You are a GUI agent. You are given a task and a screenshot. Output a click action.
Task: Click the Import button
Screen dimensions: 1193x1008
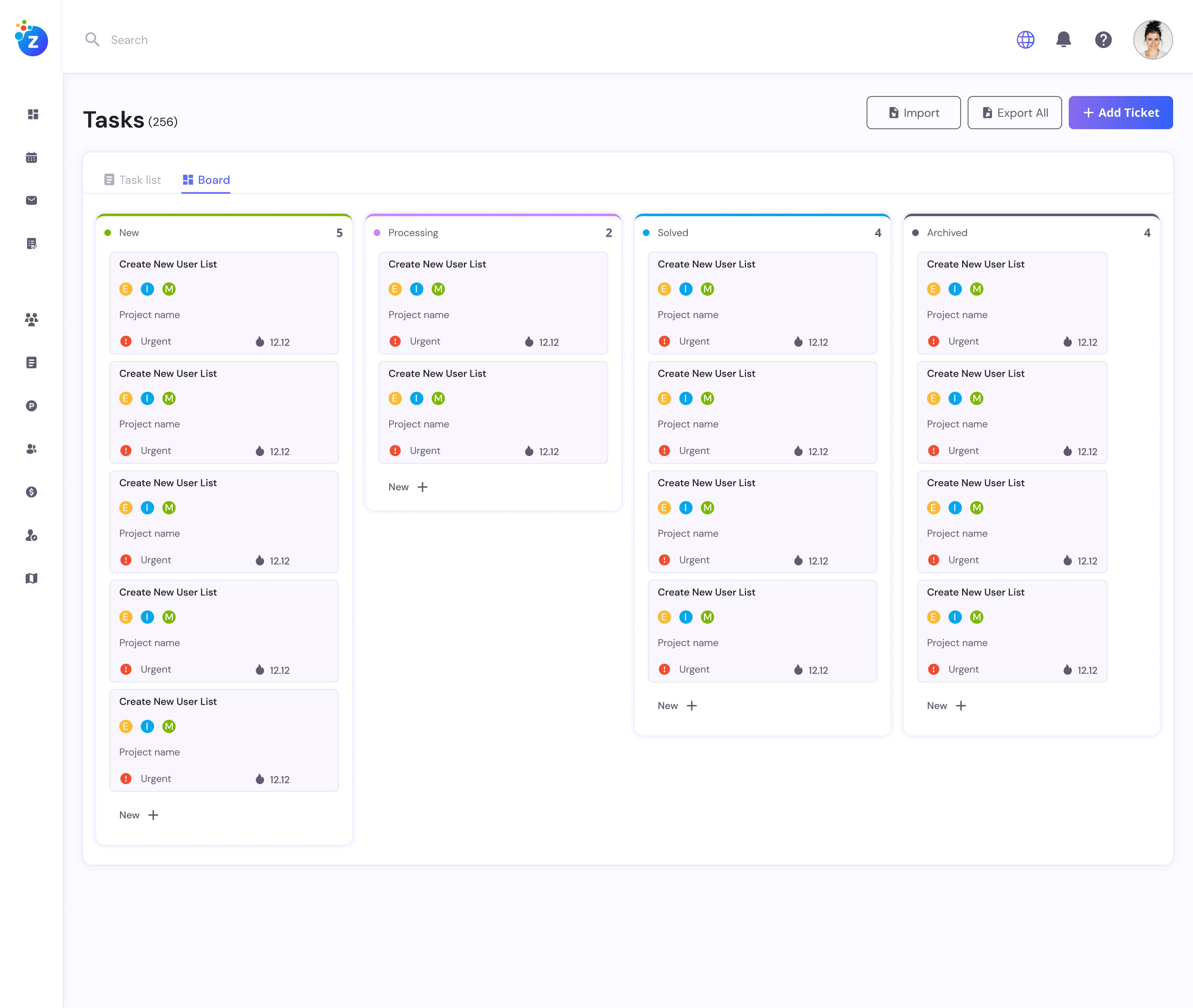coord(913,112)
